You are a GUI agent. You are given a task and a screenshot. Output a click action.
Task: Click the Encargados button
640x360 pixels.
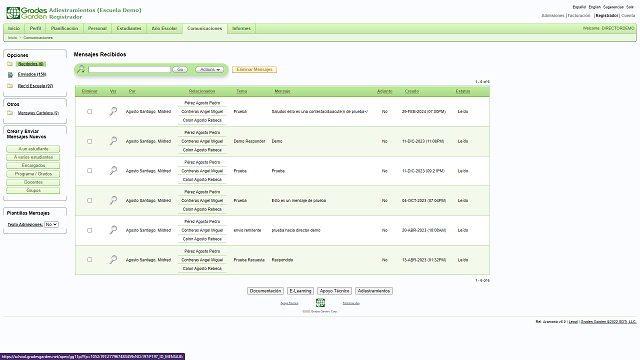33,166
